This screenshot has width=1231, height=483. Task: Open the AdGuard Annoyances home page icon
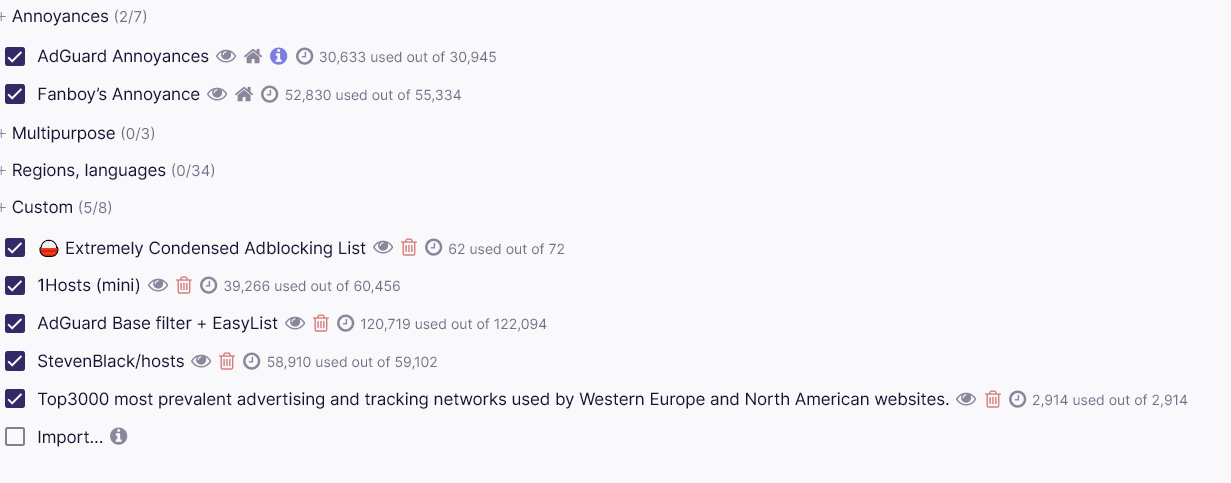click(x=253, y=57)
